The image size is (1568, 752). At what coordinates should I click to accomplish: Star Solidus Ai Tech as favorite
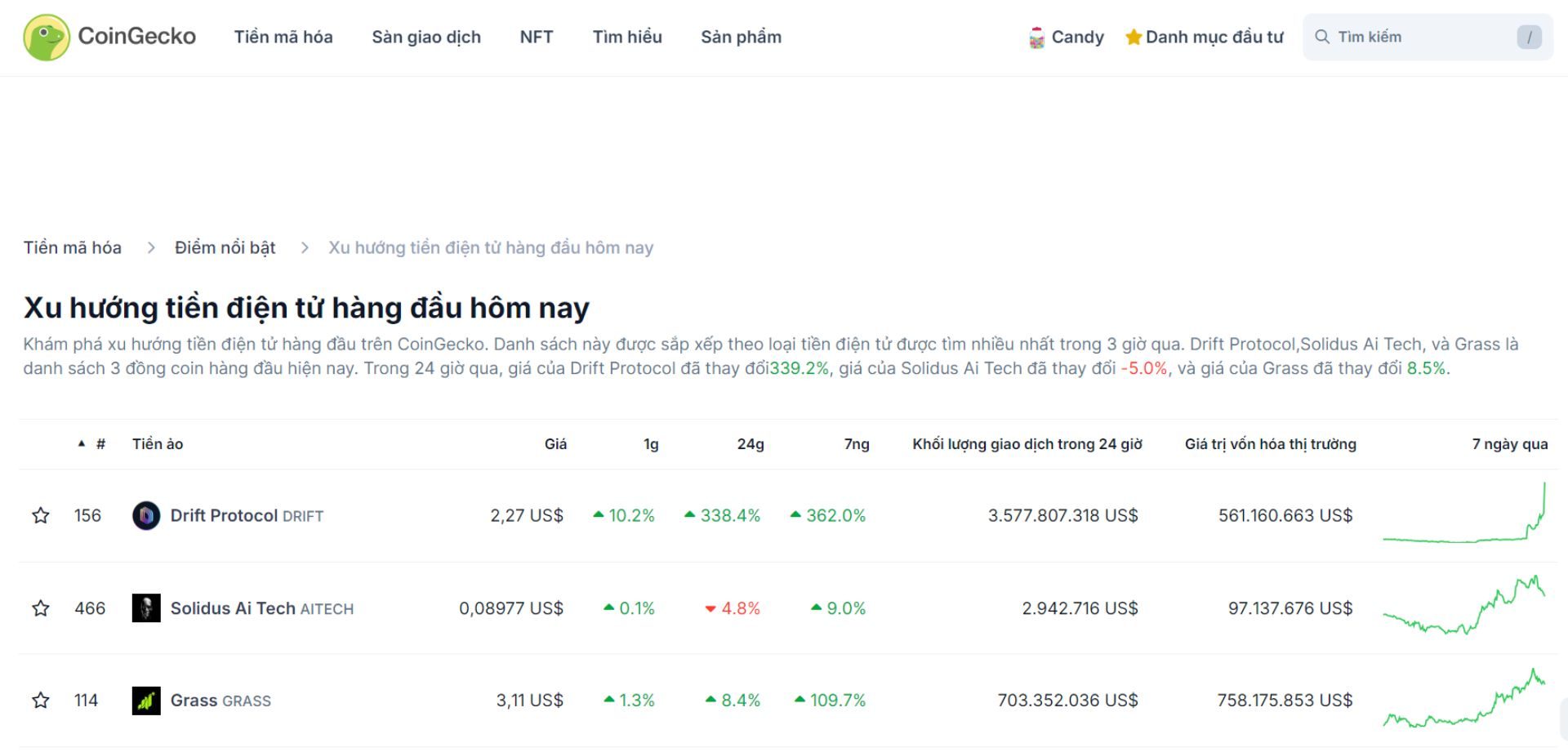(x=40, y=608)
